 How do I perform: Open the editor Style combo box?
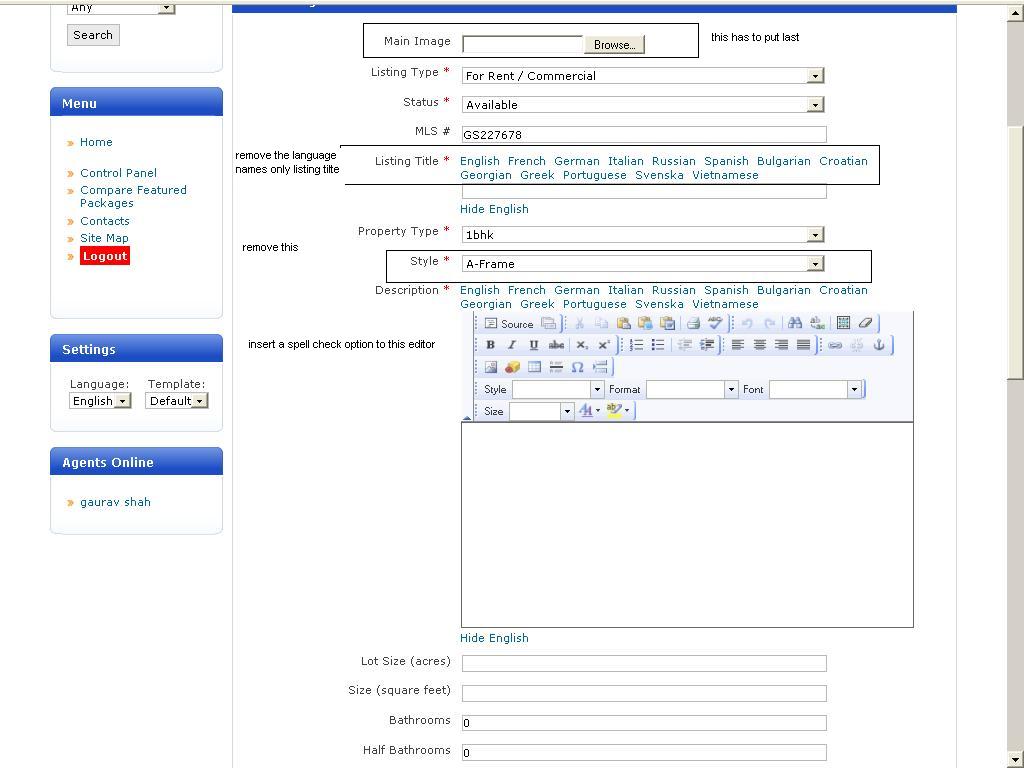(x=558, y=389)
